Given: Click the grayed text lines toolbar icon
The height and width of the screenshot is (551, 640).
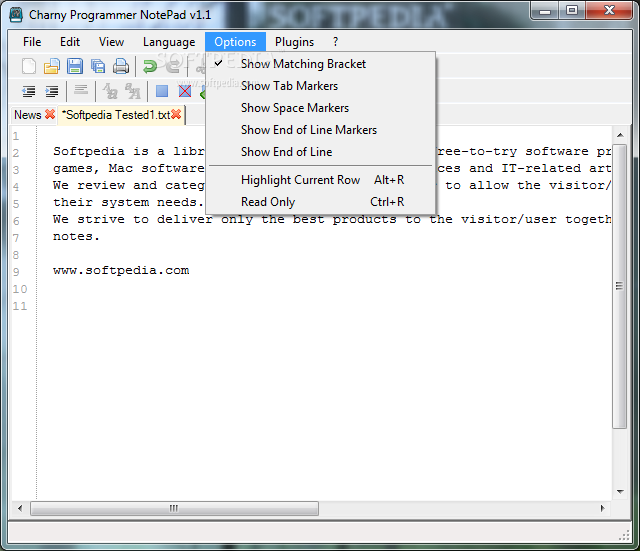Looking at the screenshot, I should pyautogui.click(x=81, y=90).
